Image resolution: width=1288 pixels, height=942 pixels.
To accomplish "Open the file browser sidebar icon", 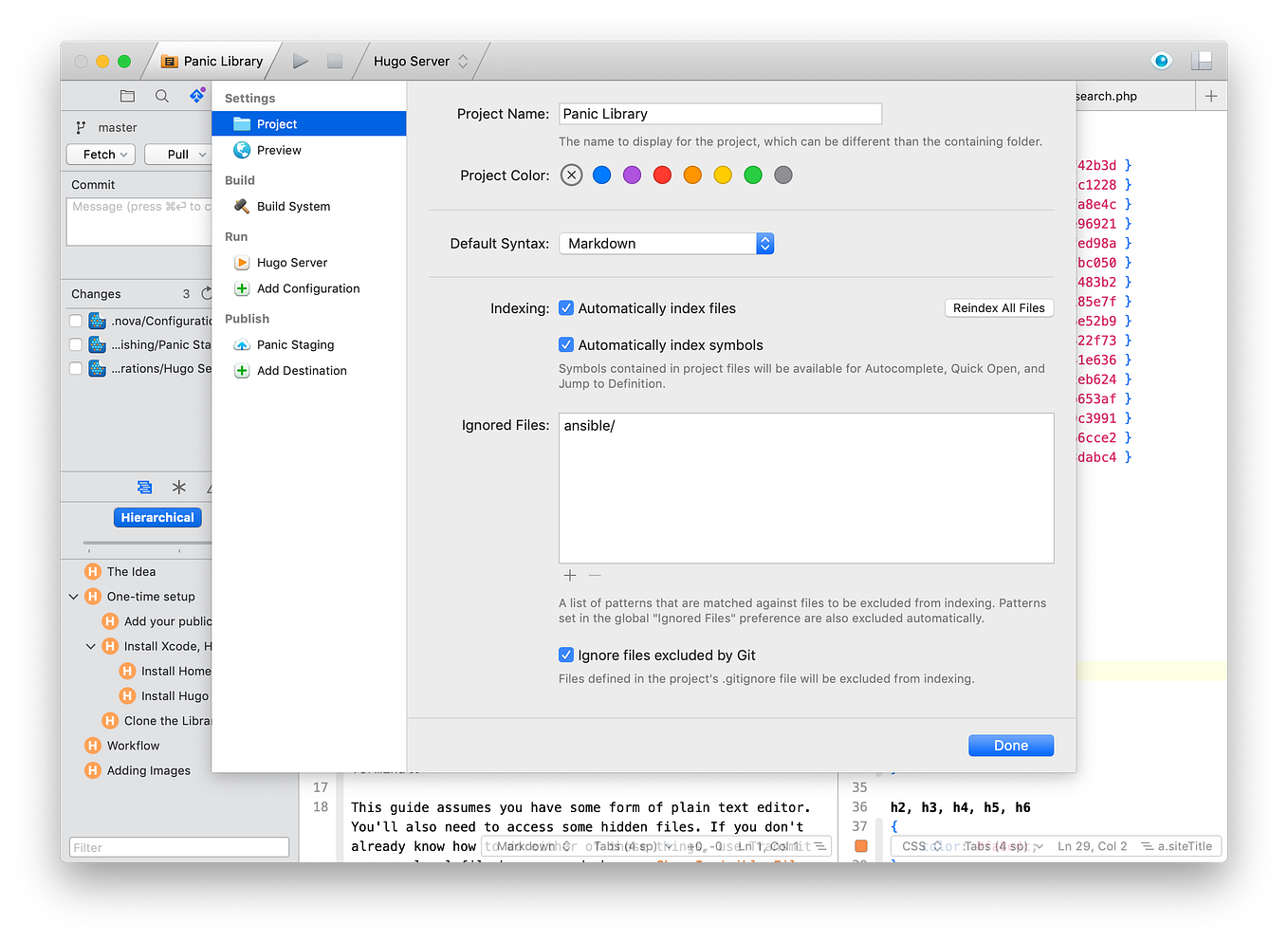I will coord(127,95).
